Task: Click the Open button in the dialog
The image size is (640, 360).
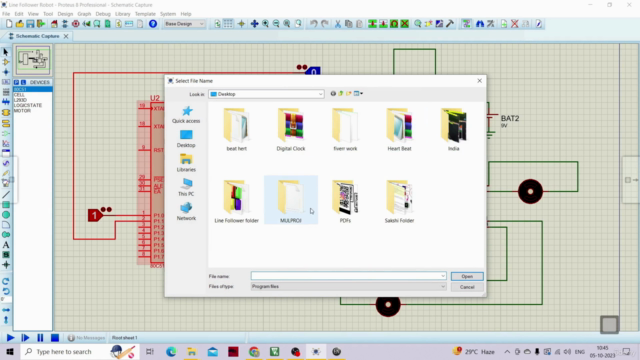Action: click(x=467, y=276)
